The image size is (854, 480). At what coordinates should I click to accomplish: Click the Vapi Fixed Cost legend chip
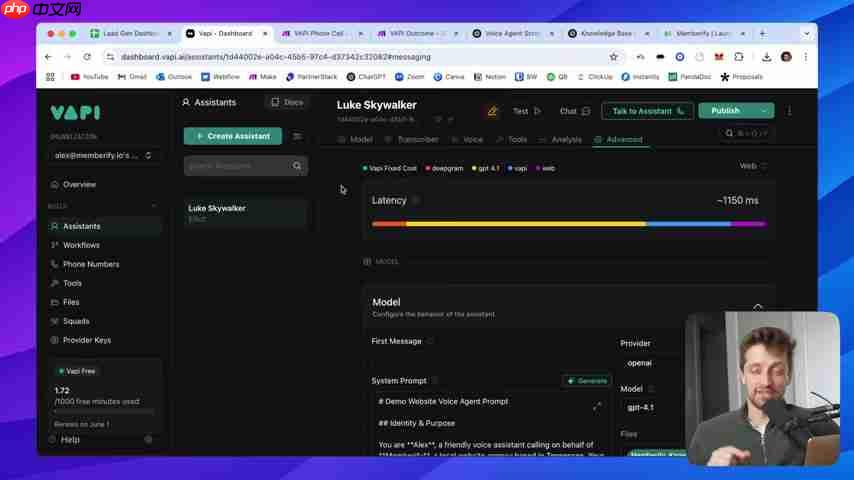390,168
